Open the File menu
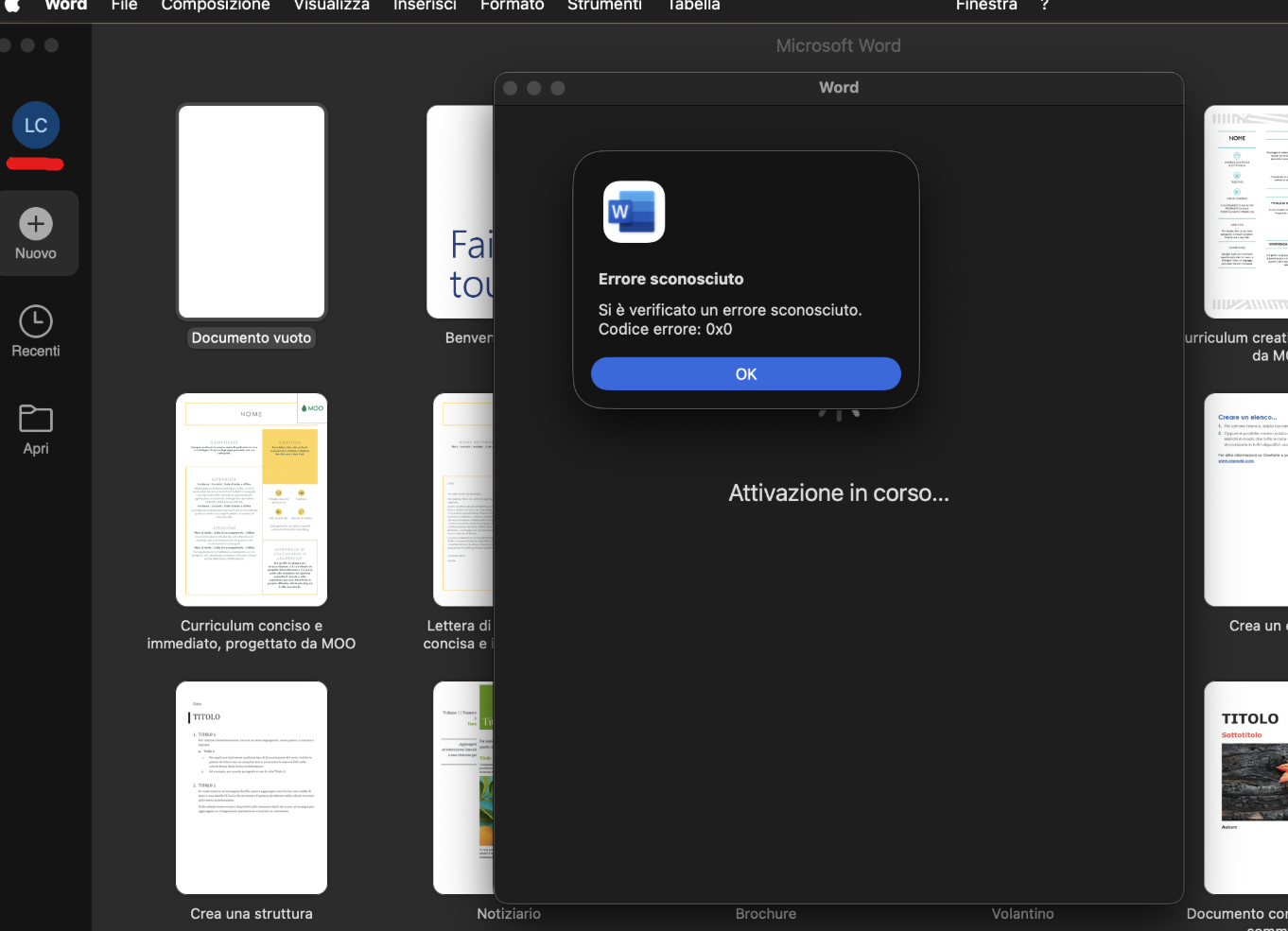The height and width of the screenshot is (931, 1288). (124, 5)
